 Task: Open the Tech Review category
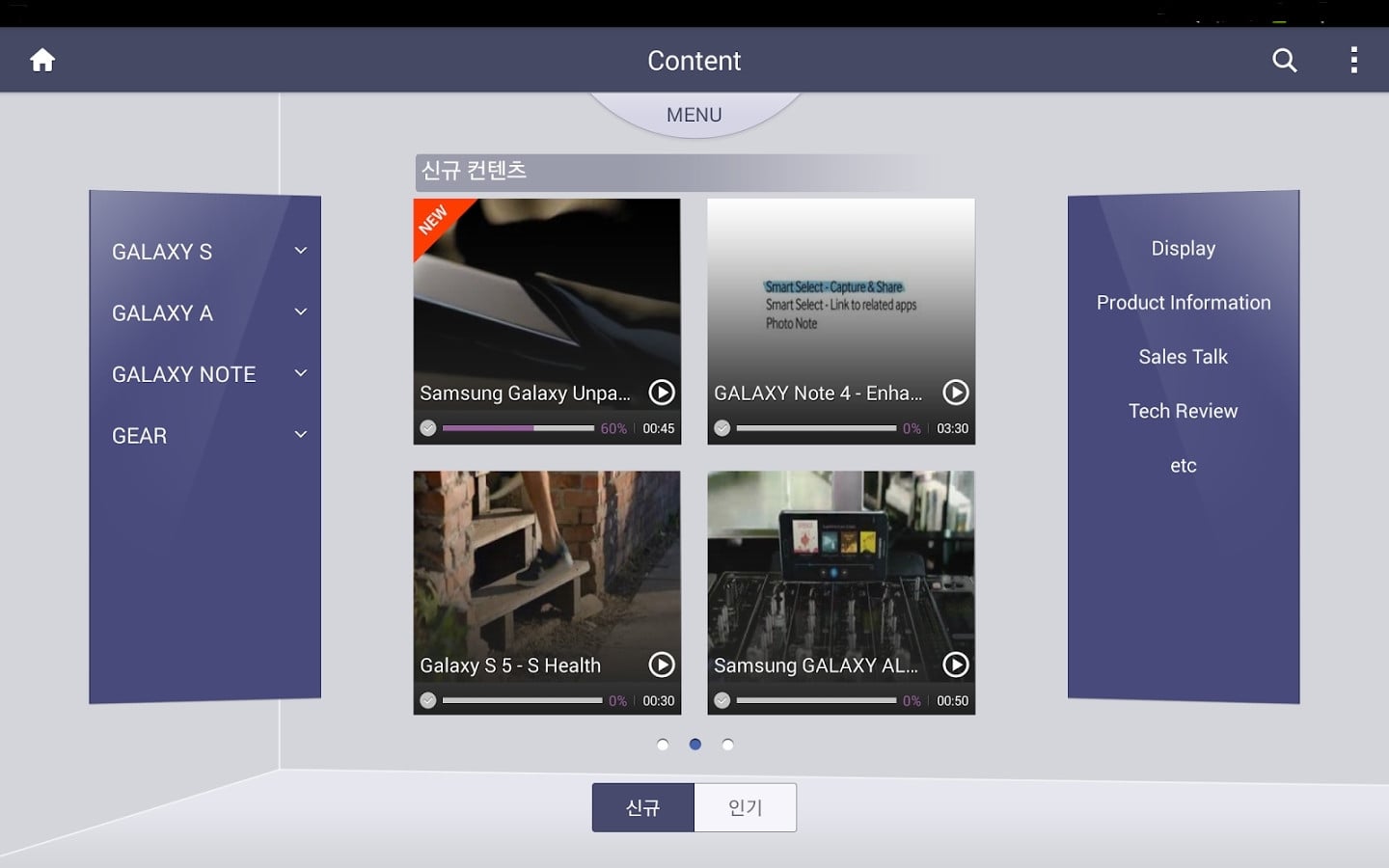click(1184, 411)
